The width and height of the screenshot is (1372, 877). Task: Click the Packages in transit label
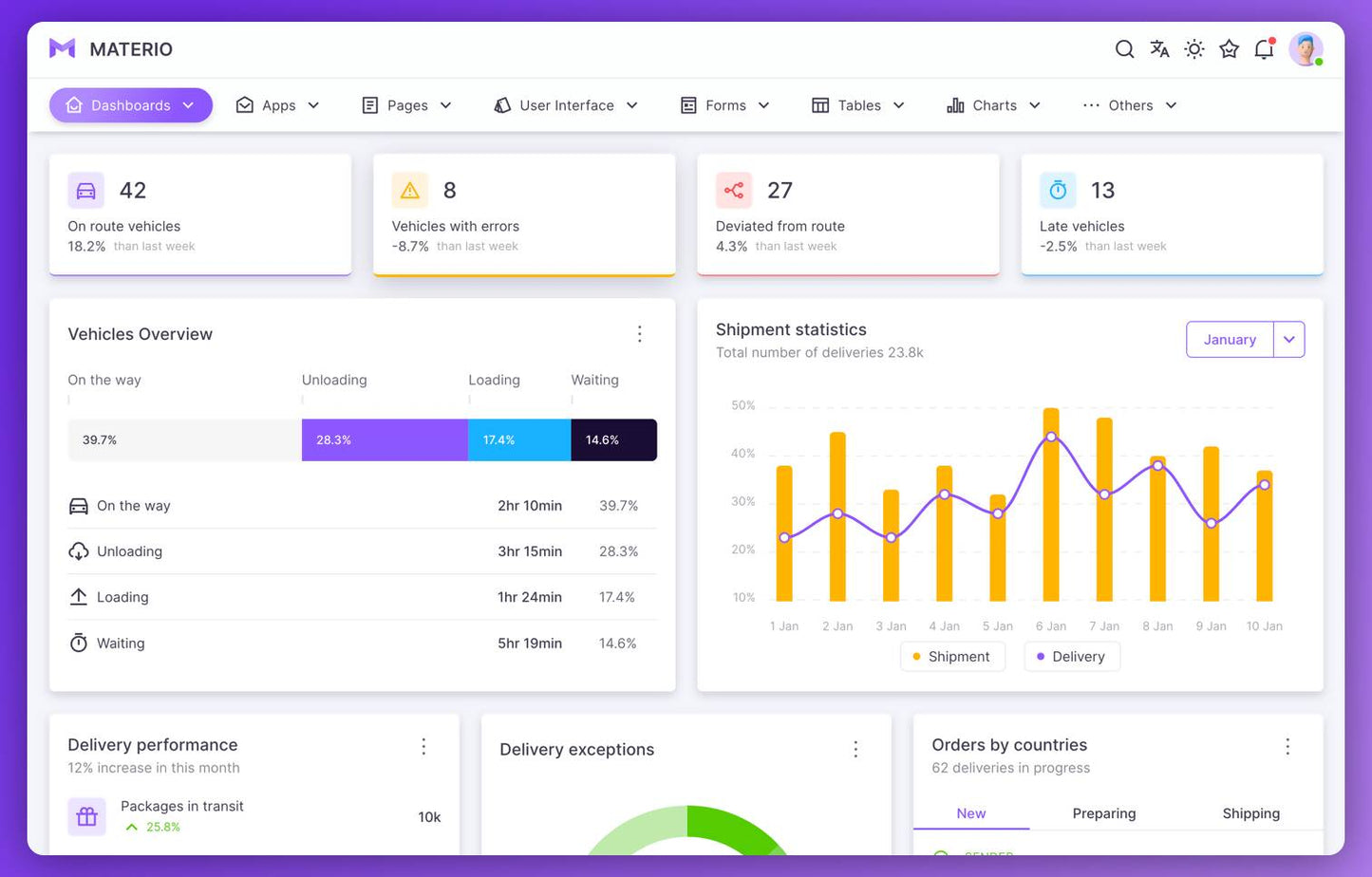tap(182, 806)
